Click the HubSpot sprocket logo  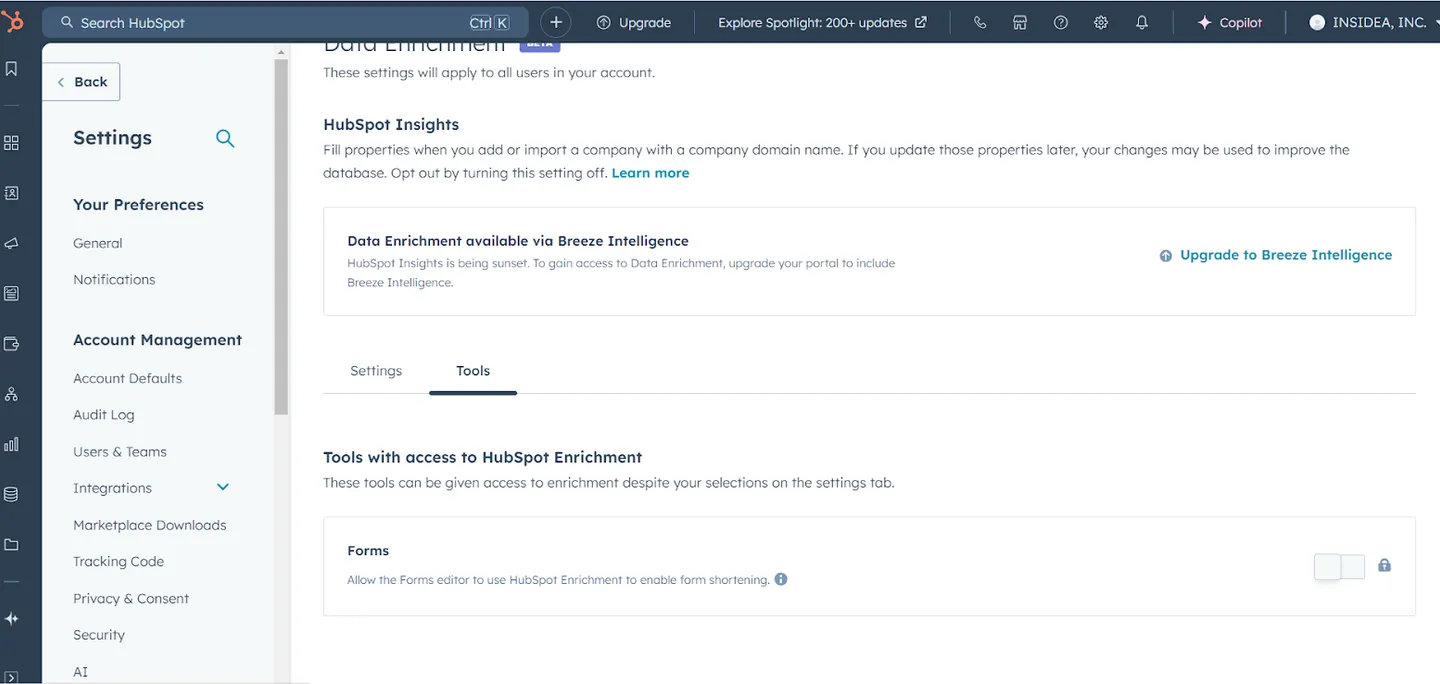[13, 21]
